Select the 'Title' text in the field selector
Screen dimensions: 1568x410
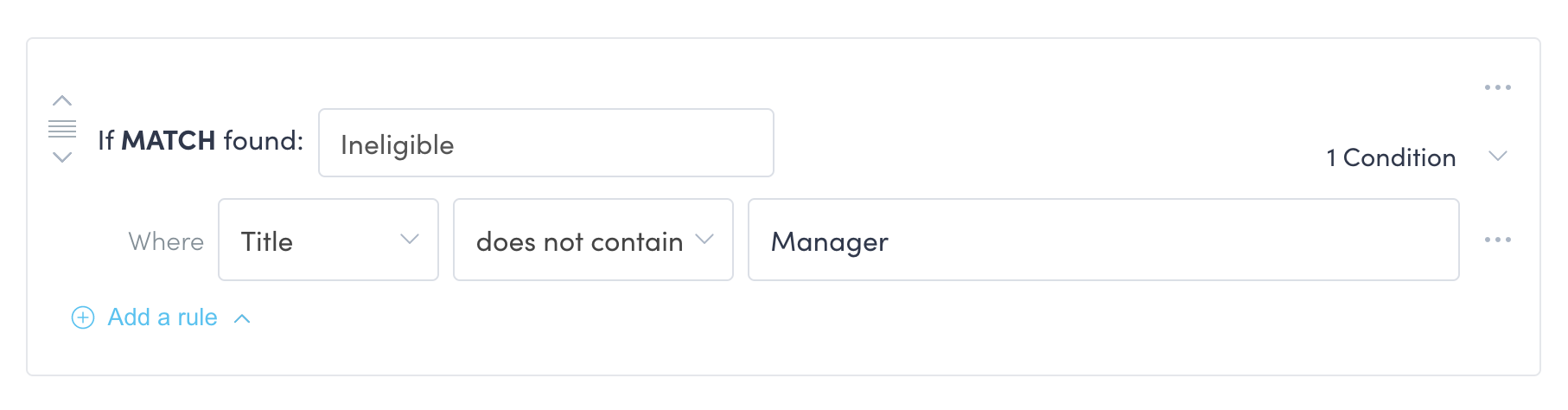267,241
